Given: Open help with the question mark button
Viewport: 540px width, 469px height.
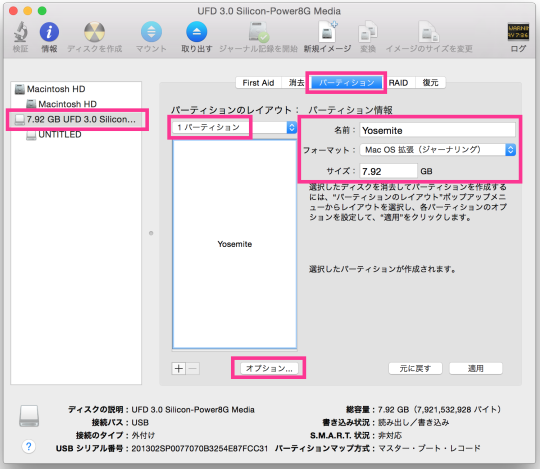Looking at the screenshot, I should (29, 447).
